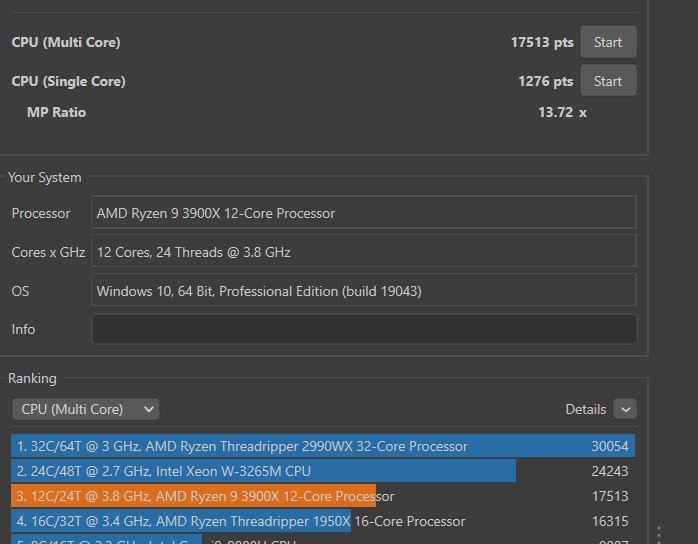Click the Processor field showing Ryzen 9 3900X
The image size is (698, 544).
363,213
